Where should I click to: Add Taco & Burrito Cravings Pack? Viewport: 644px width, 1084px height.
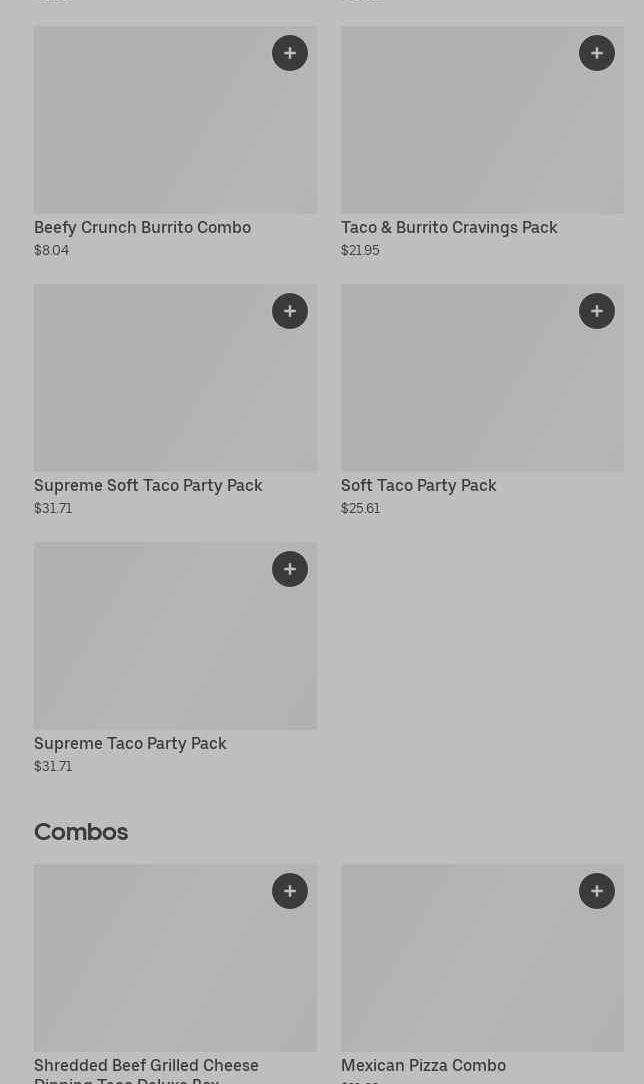[597, 53]
